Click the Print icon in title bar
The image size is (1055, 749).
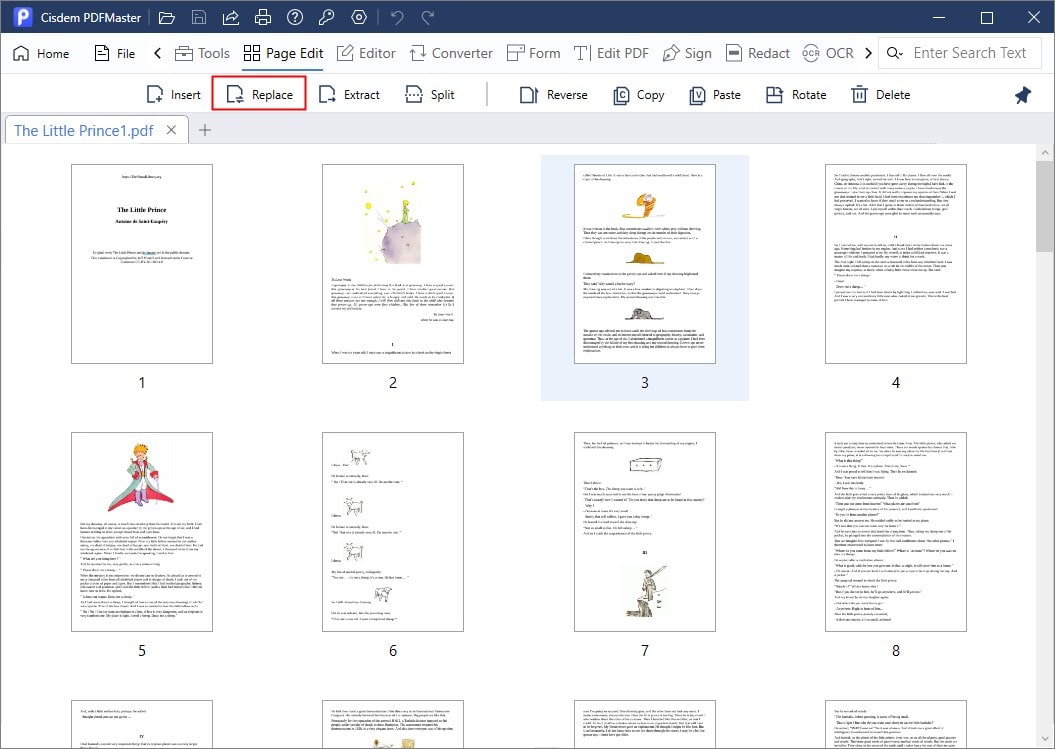click(x=263, y=17)
